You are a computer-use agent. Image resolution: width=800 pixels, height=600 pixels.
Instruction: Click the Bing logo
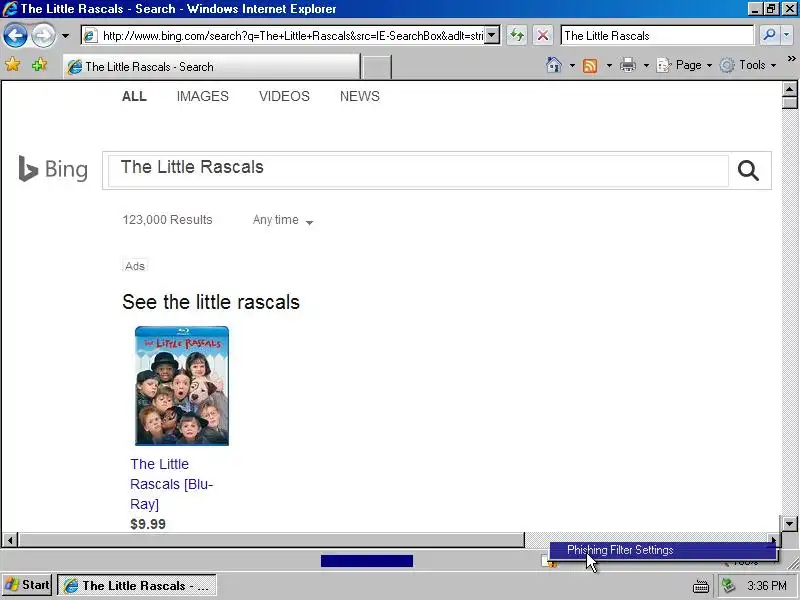click(x=53, y=169)
